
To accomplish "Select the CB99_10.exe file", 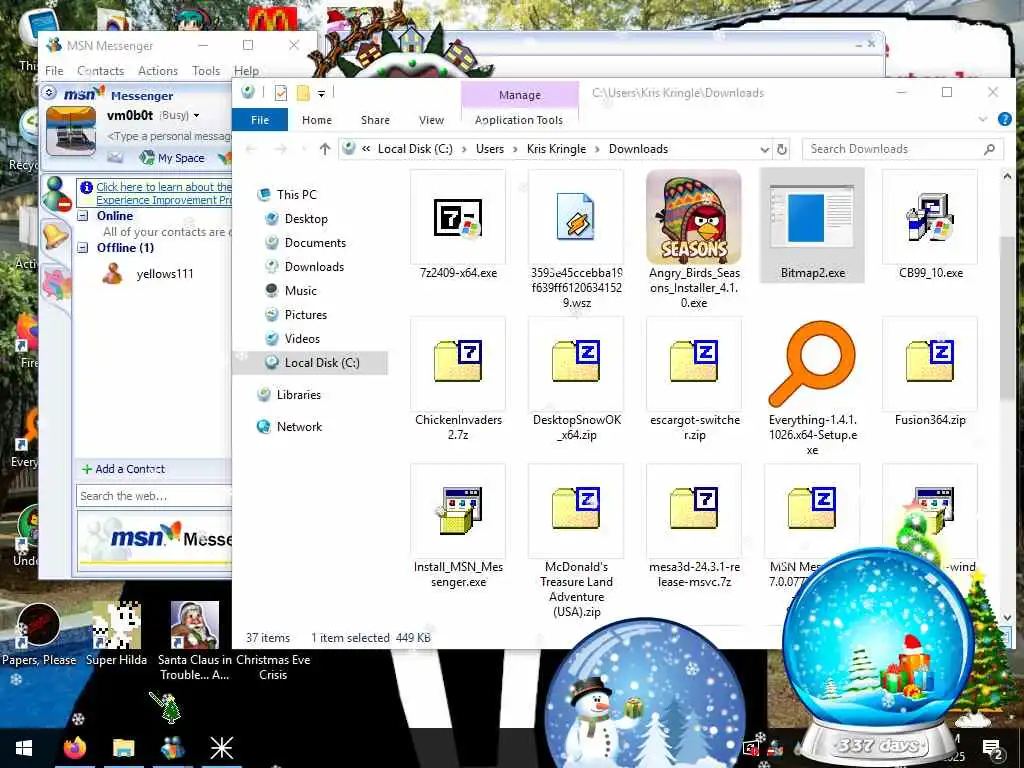I will point(930,226).
